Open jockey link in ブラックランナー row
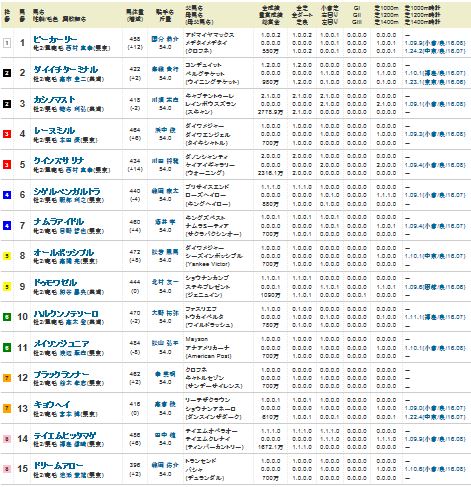The image size is (471, 487). (x=165, y=374)
